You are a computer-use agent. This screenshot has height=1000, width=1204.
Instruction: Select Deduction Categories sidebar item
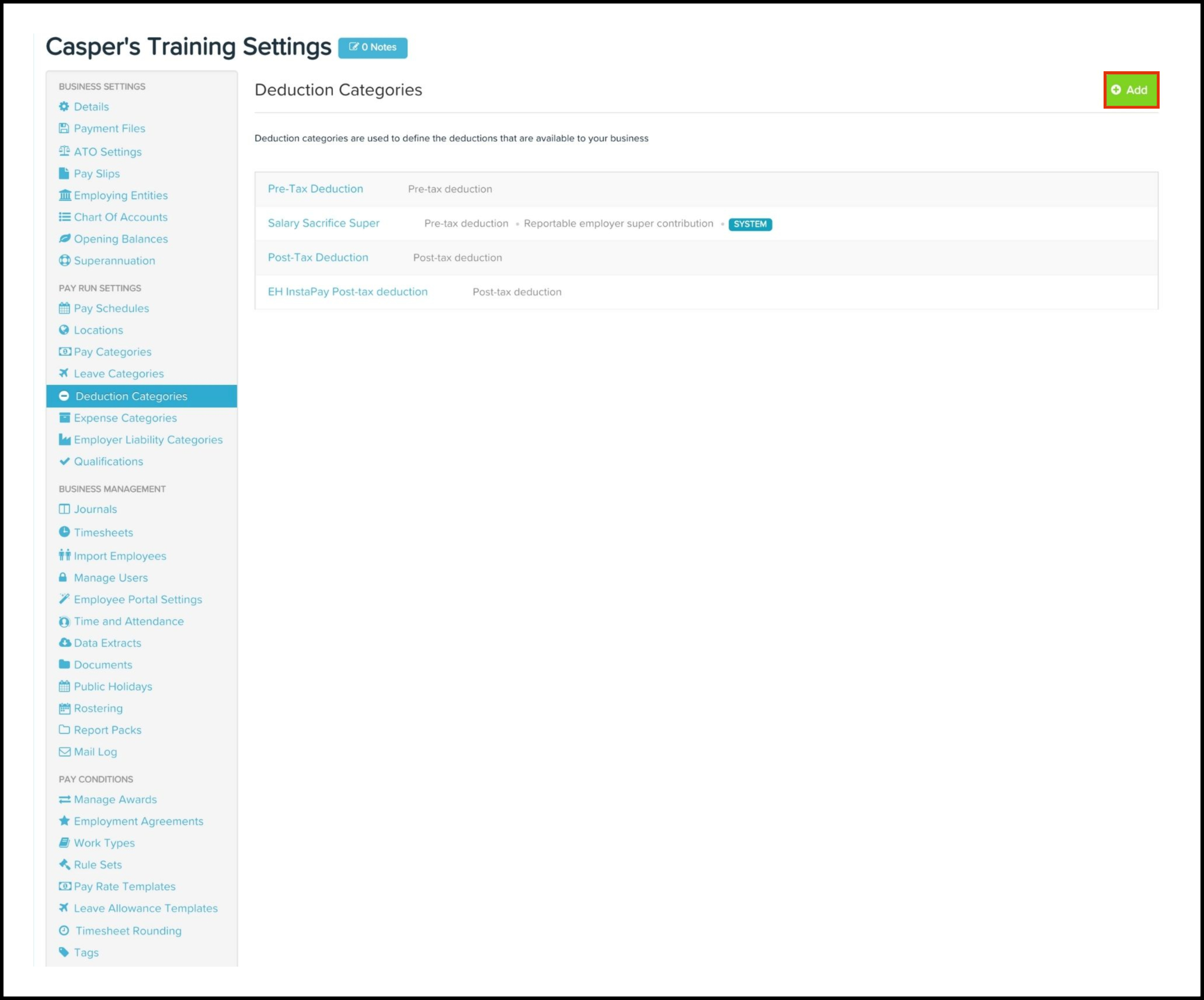[131, 396]
